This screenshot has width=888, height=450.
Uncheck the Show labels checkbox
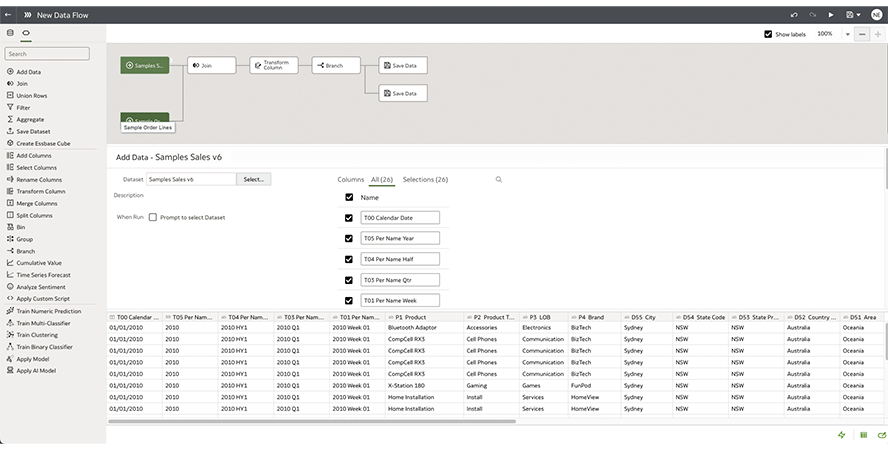point(767,34)
